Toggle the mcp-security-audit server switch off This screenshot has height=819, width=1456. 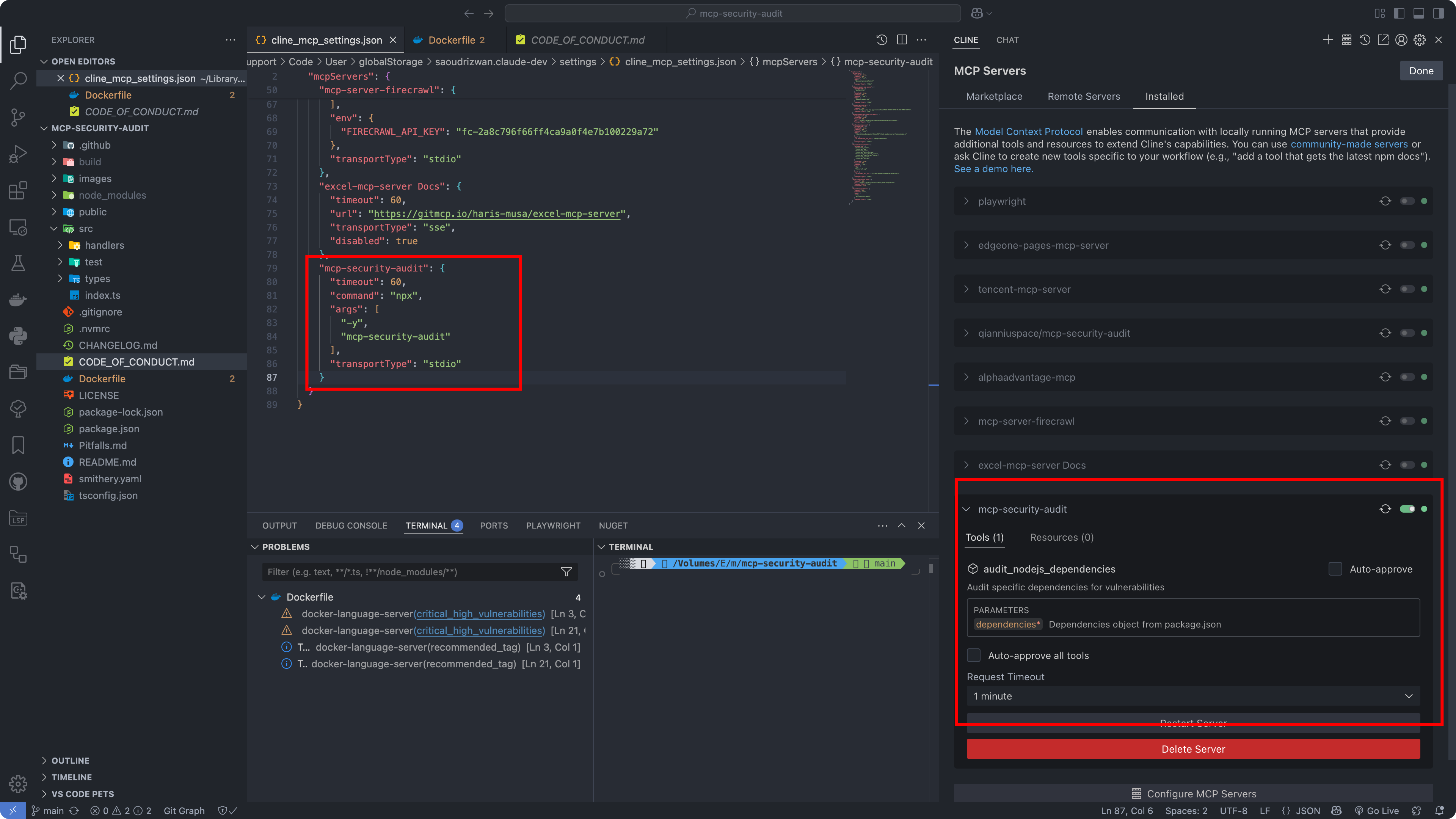[x=1407, y=509]
